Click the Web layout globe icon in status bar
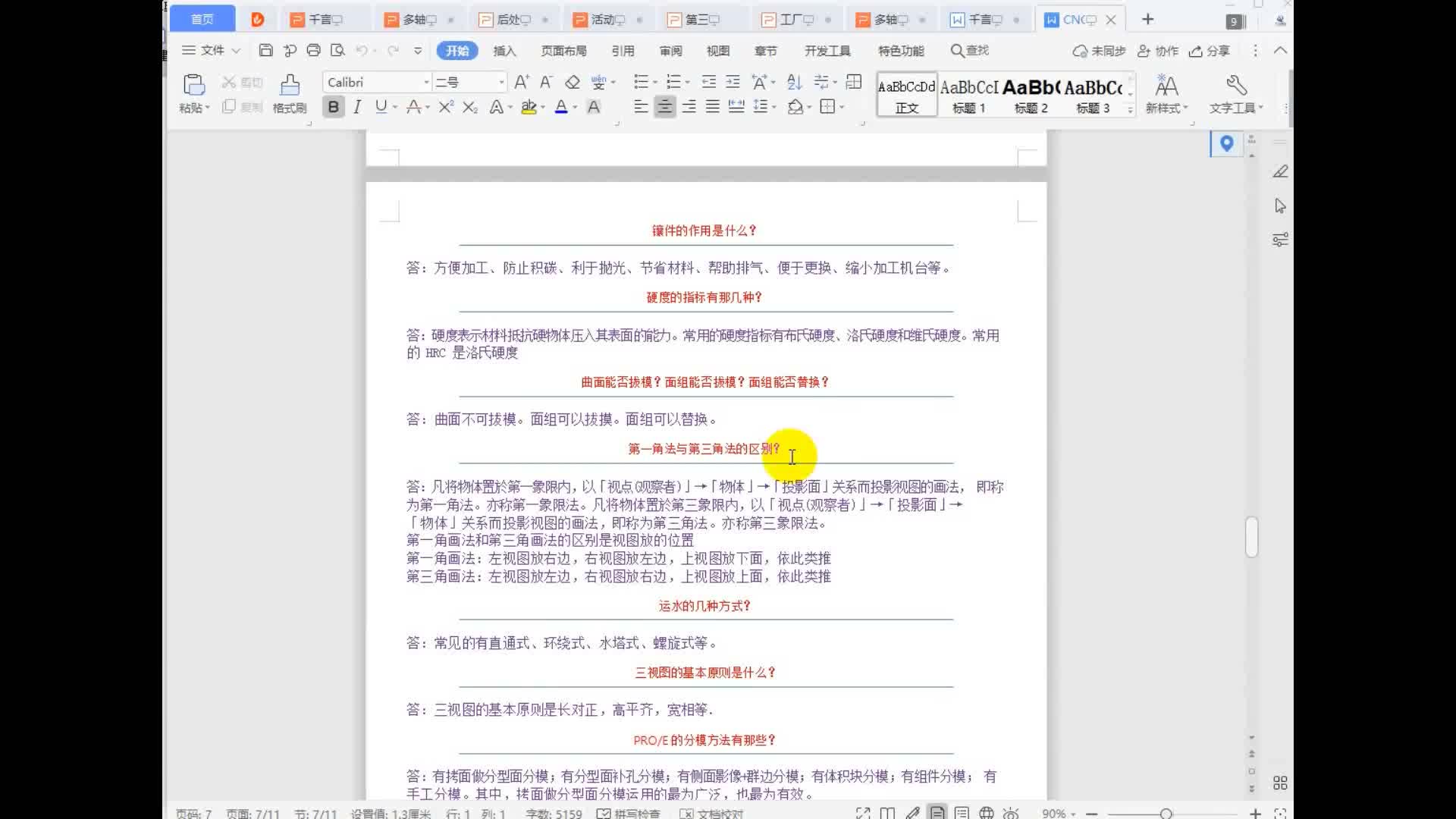This screenshot has width=1456, height=819. click(x=987, y=813)
